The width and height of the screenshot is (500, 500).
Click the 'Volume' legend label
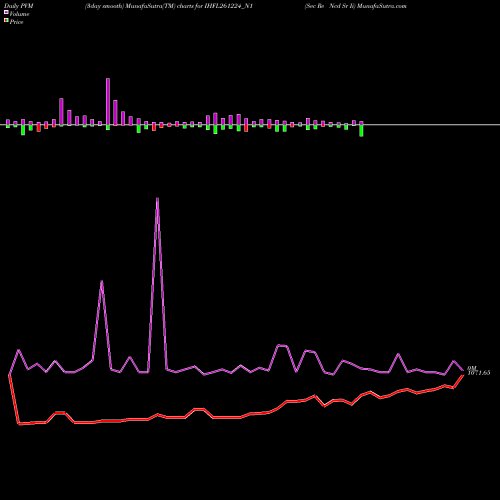pos(19,14)
